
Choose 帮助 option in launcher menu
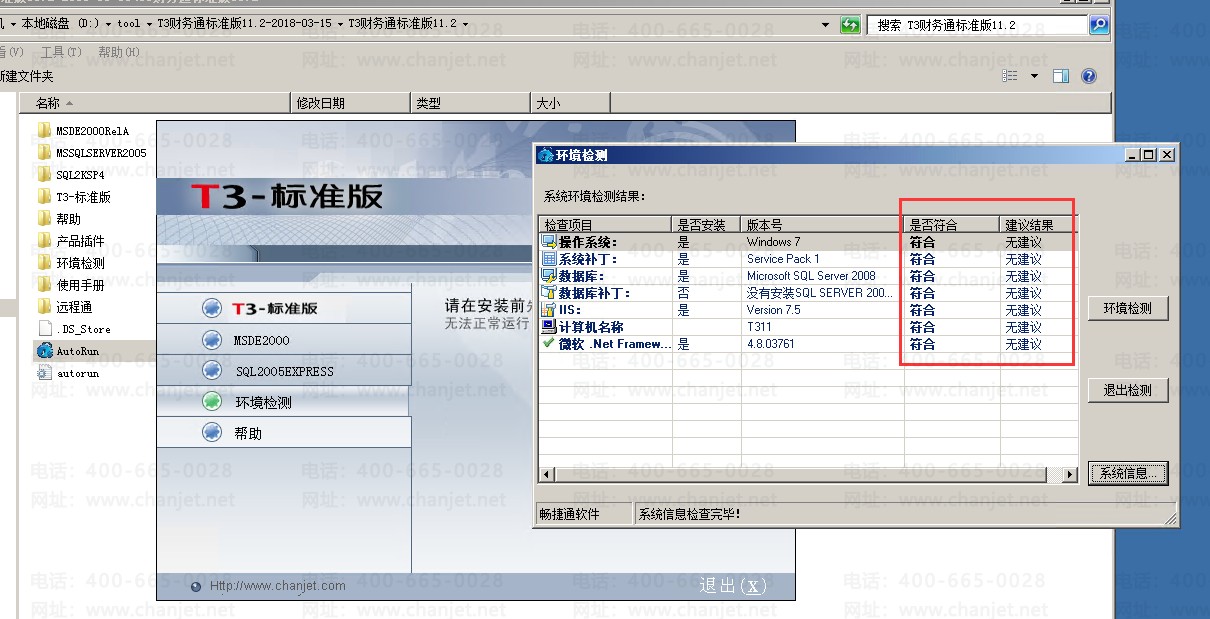[x=284, y=433]
